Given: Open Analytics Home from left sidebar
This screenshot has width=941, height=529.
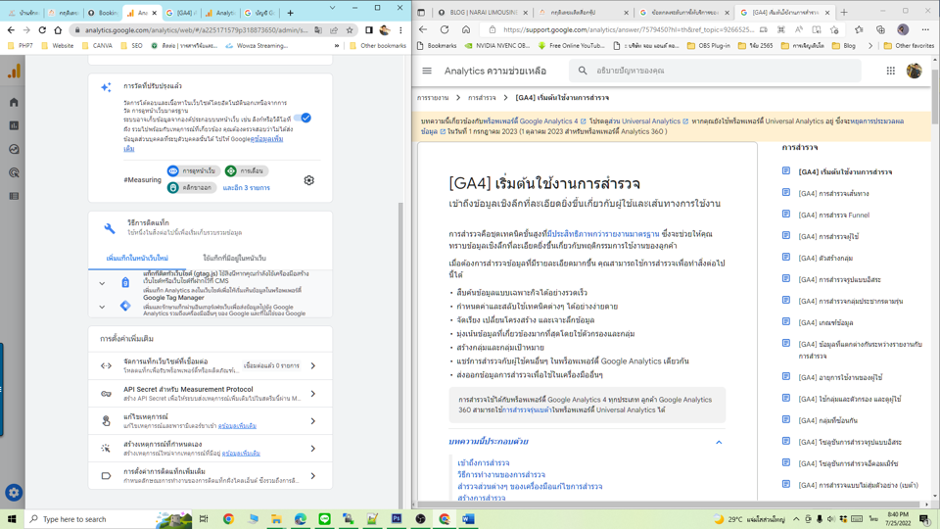Looking at the screenshot, I should (14, 102).
